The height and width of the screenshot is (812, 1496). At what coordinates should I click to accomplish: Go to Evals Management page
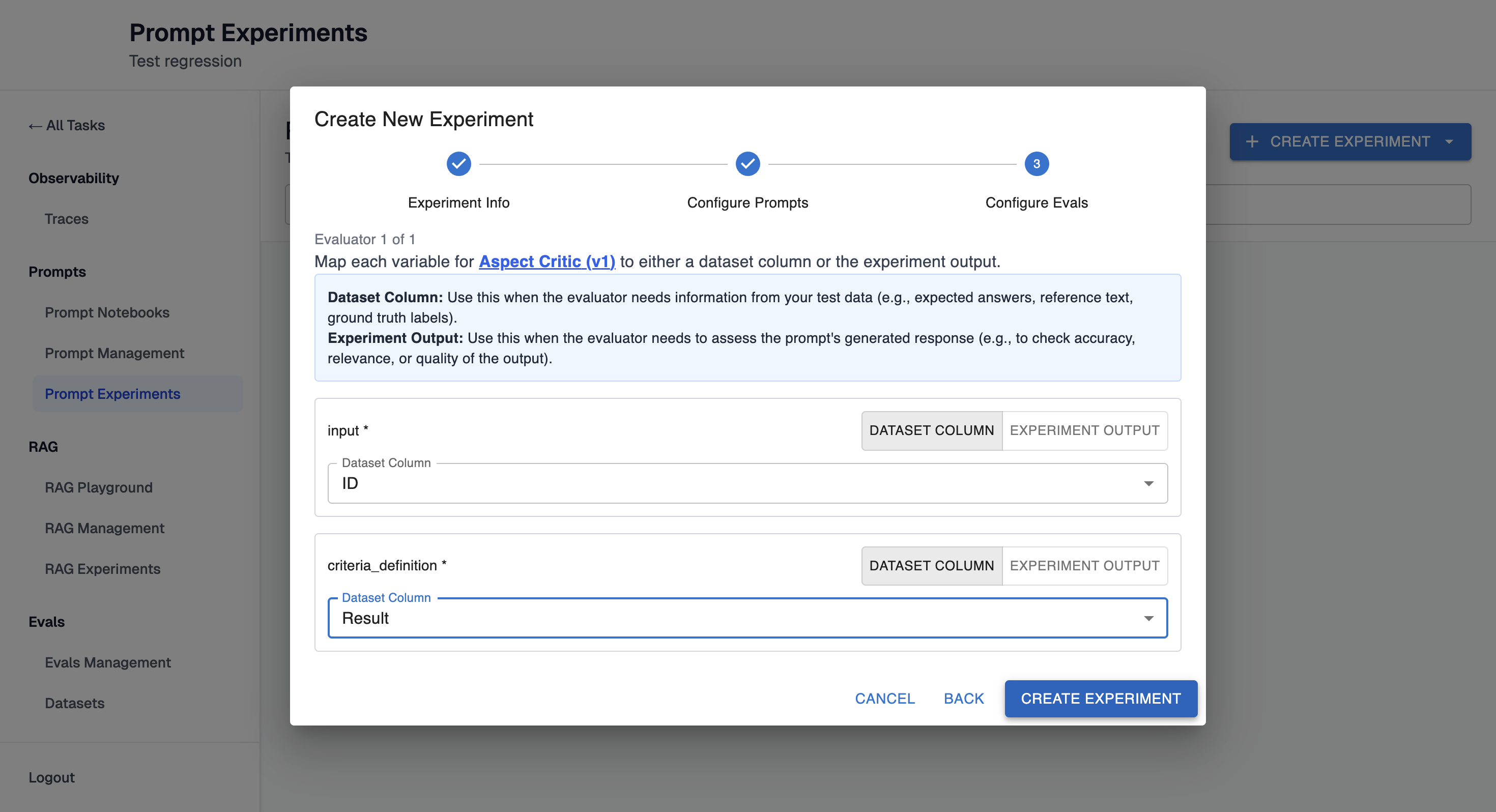tap(107, 662)
